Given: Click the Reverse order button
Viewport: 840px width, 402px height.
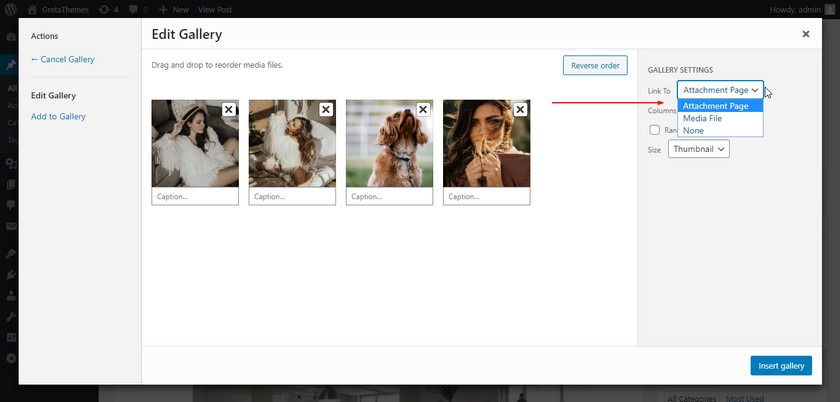Looking at the screenshot, I should [595, 65].
